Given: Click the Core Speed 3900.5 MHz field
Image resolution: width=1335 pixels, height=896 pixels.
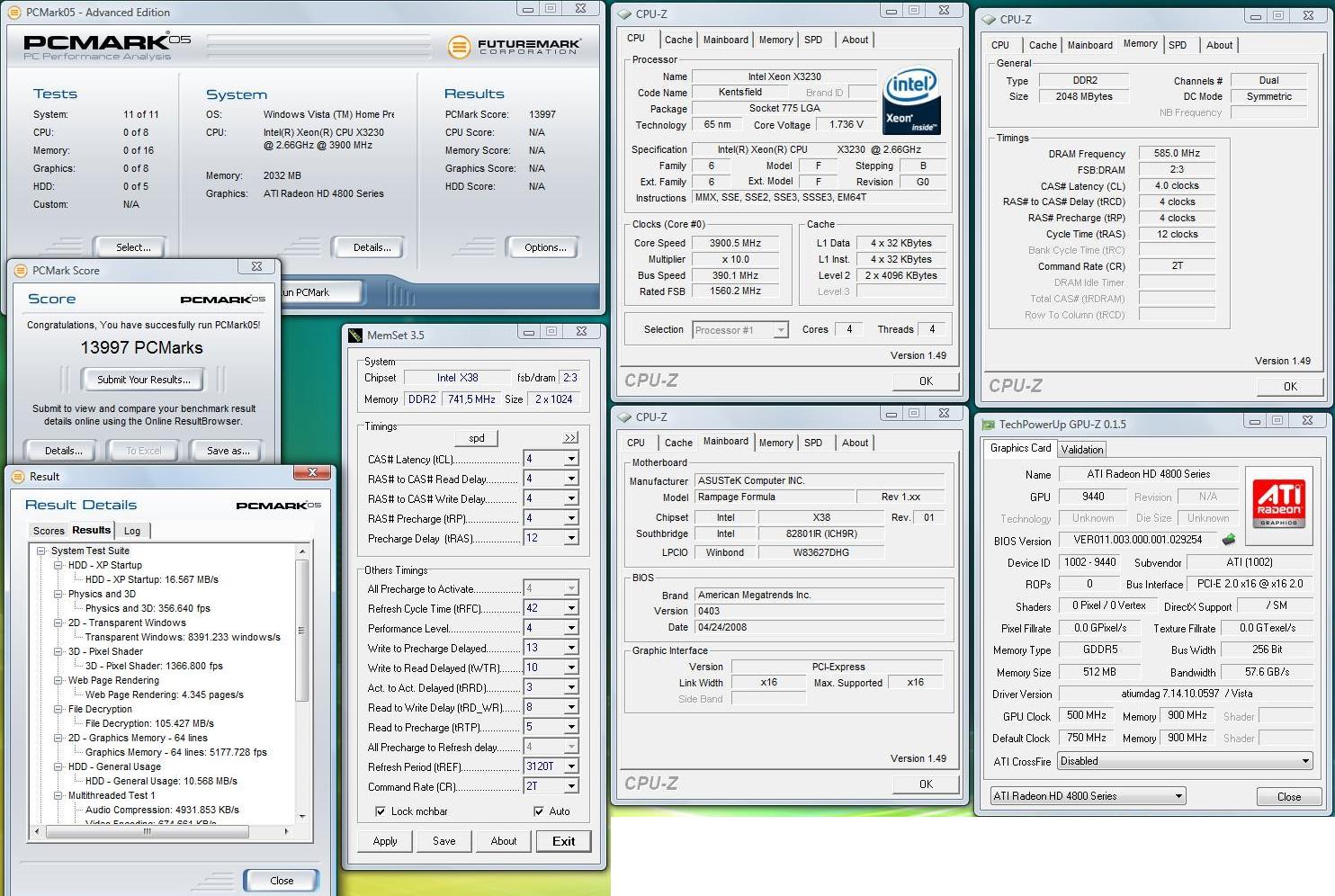Looking at the screenshot, I should click(x=735, y=243).
